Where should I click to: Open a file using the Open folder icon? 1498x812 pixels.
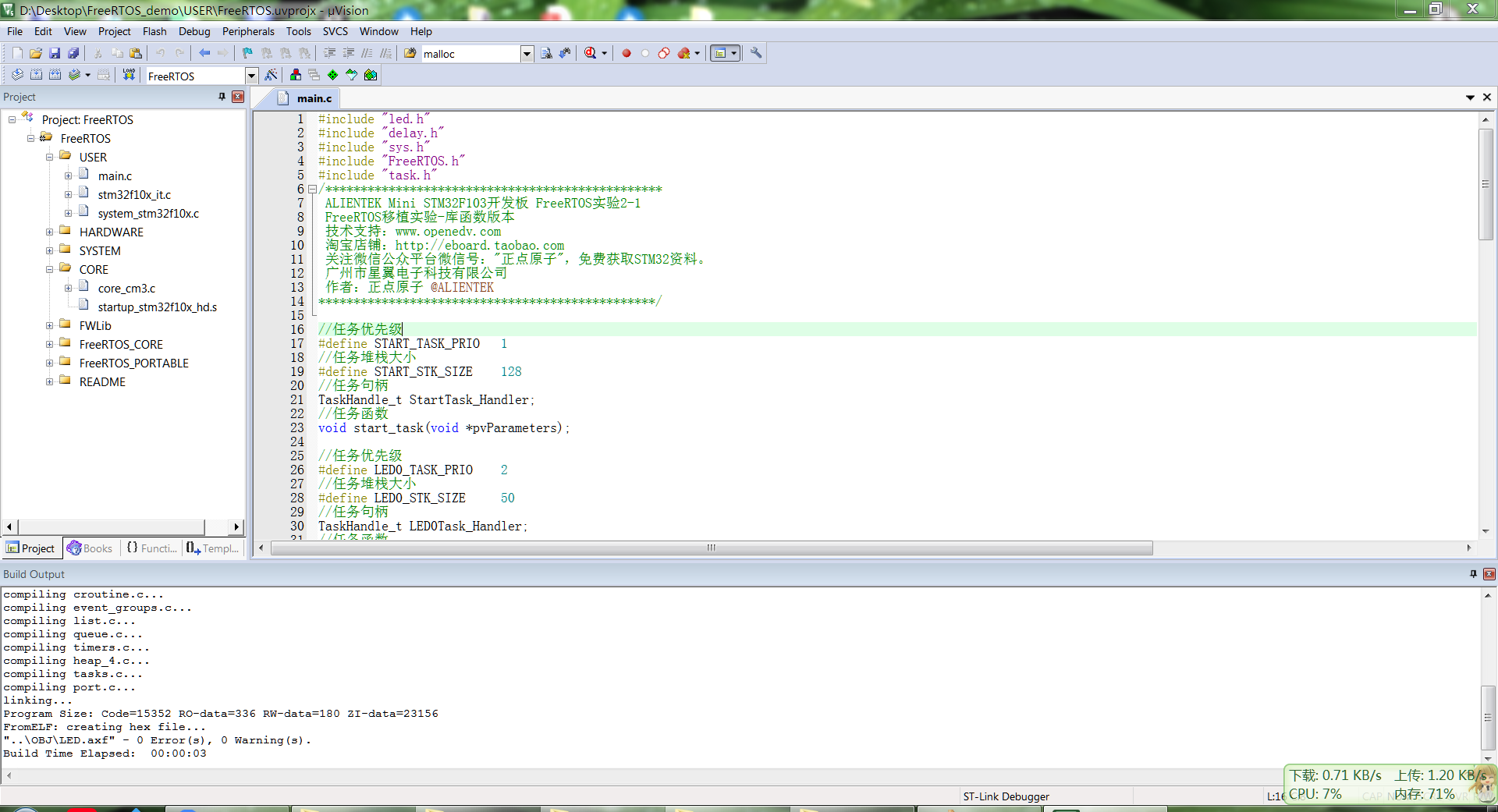36,53
